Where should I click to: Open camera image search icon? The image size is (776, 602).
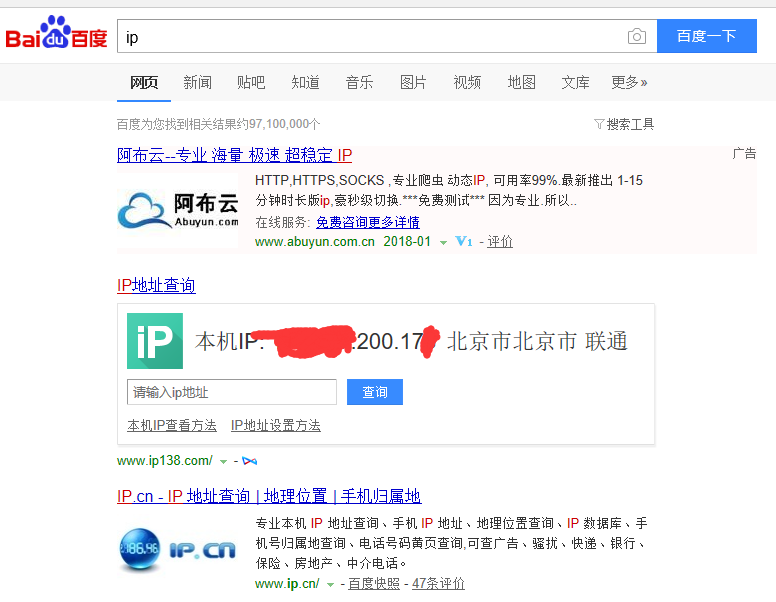pyautogui.click(x=636, y=36)
